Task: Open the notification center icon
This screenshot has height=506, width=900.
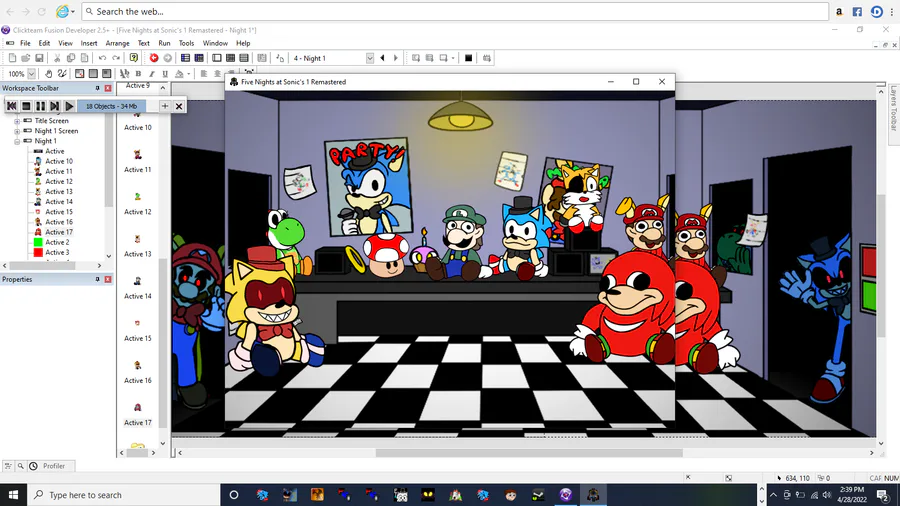Action: [883, 495]
